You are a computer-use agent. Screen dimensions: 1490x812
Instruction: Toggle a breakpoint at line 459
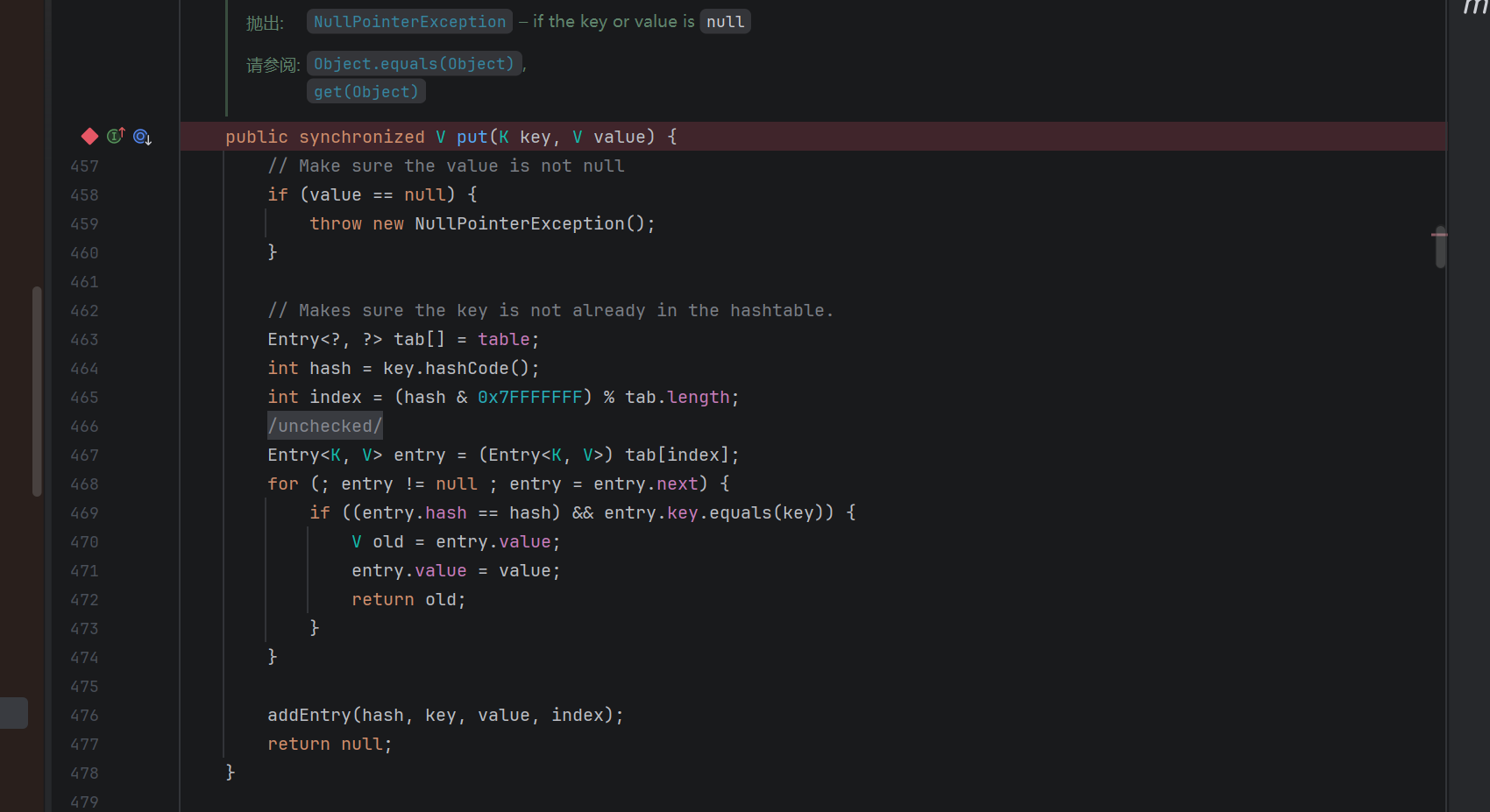pyautogui.click(x=84, y=224)
